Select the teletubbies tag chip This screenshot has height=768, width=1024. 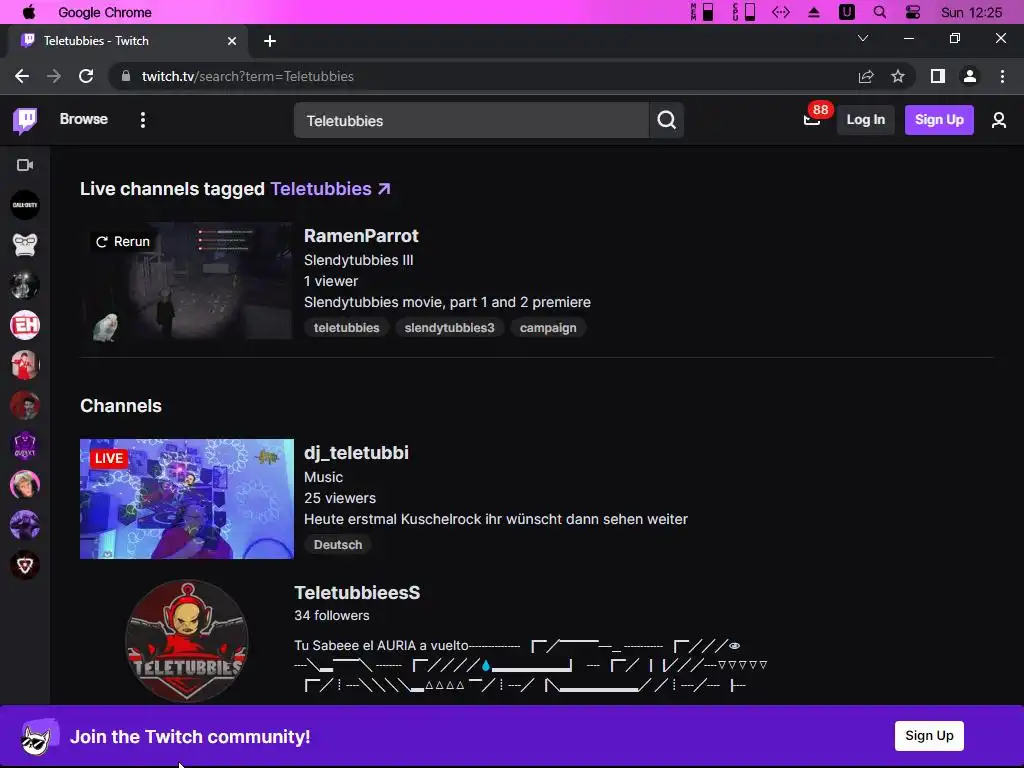(x=346, y=328)
